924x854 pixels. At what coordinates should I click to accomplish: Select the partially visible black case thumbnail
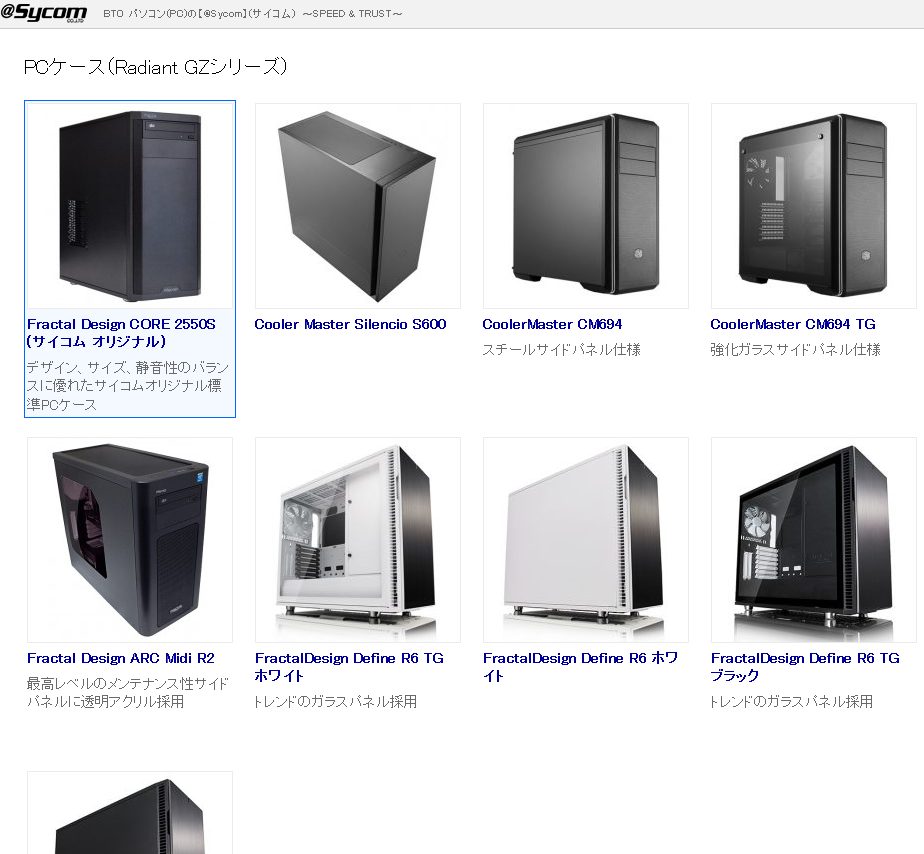click(130, 813)
